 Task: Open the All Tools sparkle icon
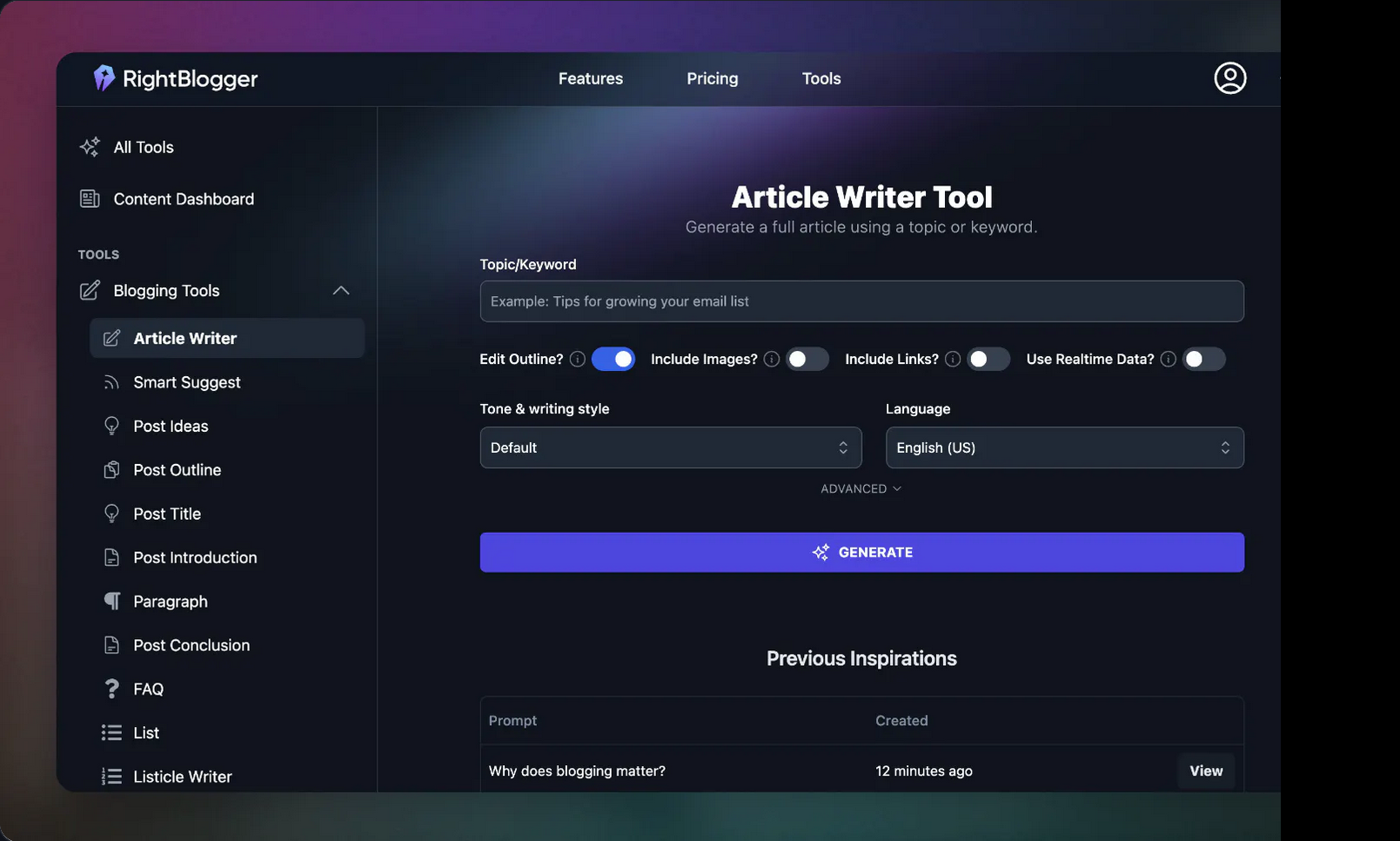tap(90, 147)
